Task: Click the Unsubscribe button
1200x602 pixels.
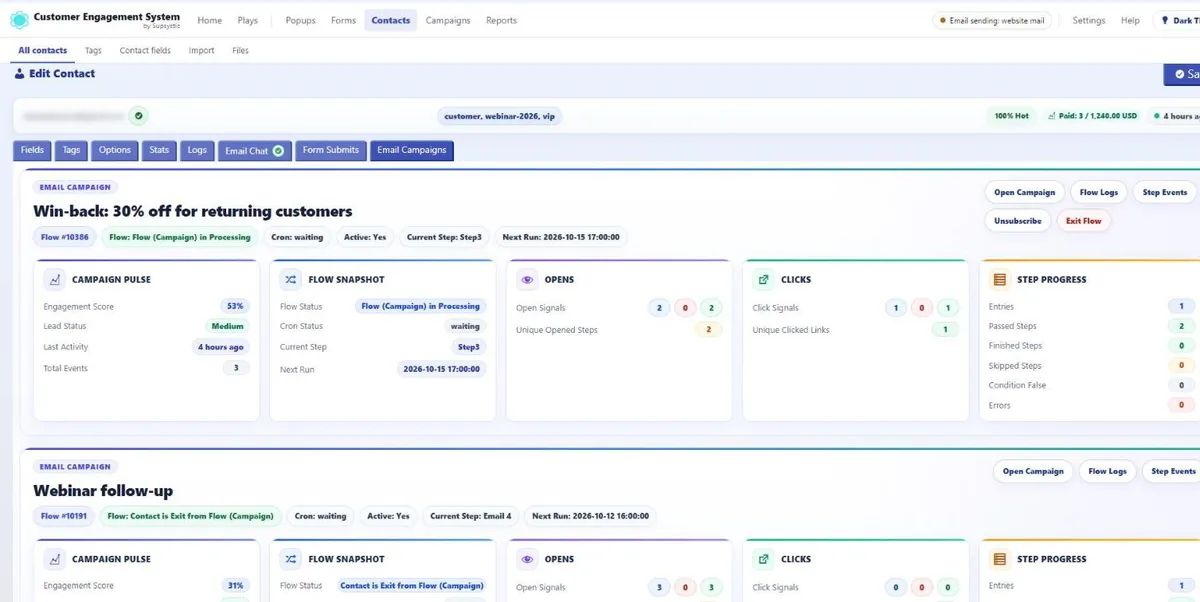Action: (x=1018, y=221)
